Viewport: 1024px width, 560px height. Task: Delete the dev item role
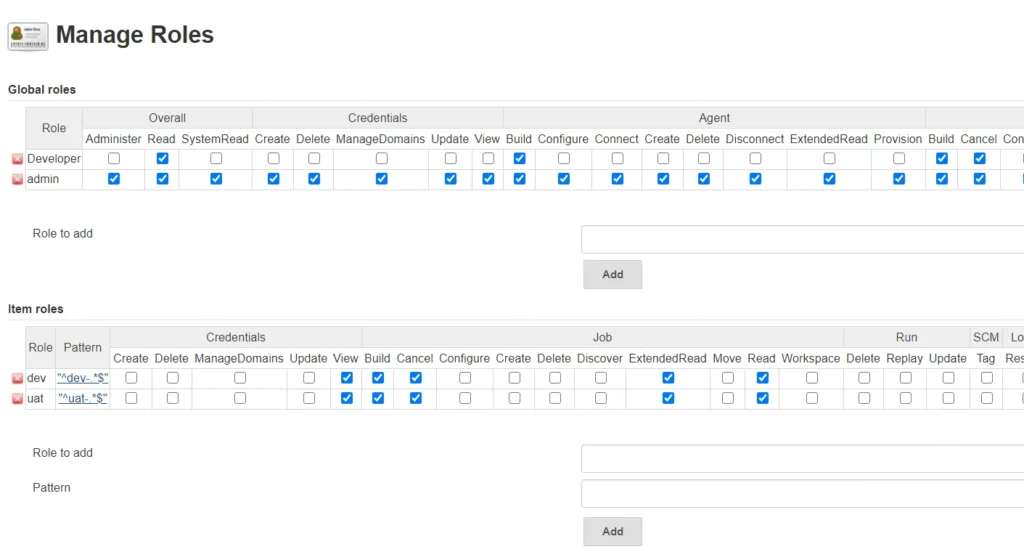18,378
